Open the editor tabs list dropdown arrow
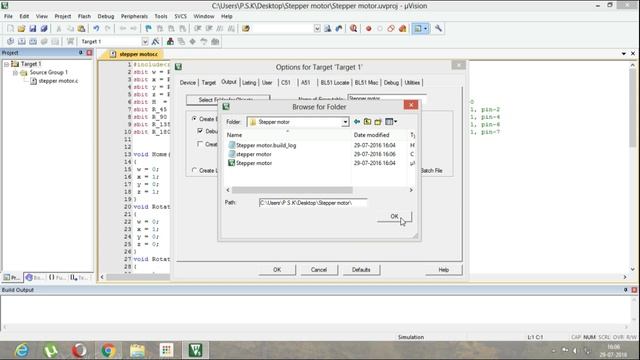Image resolution: width=640 pixels, height=360 pixels. [x=624, y=53]
